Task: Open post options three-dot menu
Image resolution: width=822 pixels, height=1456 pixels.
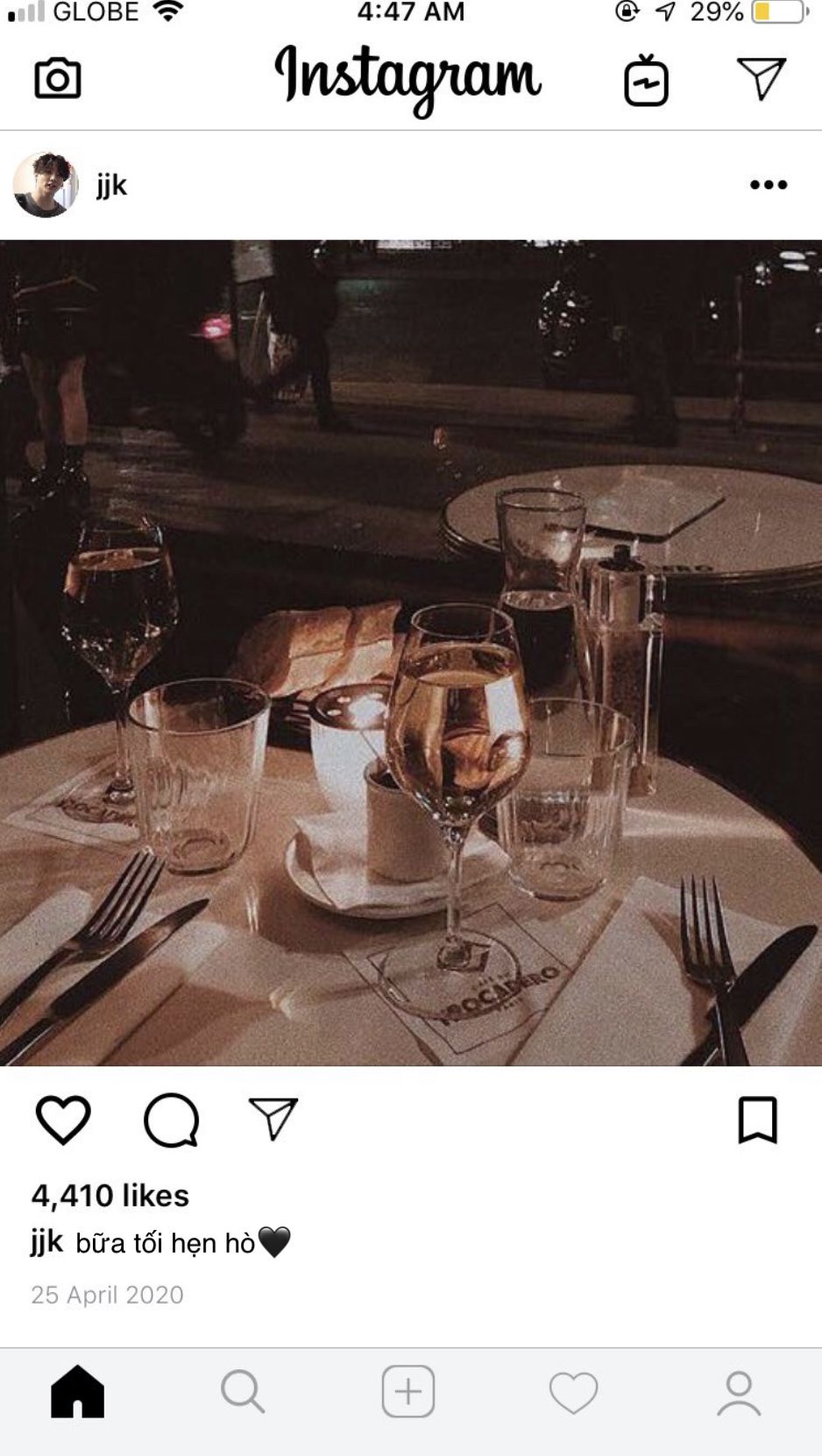Action: coord(769,185)
